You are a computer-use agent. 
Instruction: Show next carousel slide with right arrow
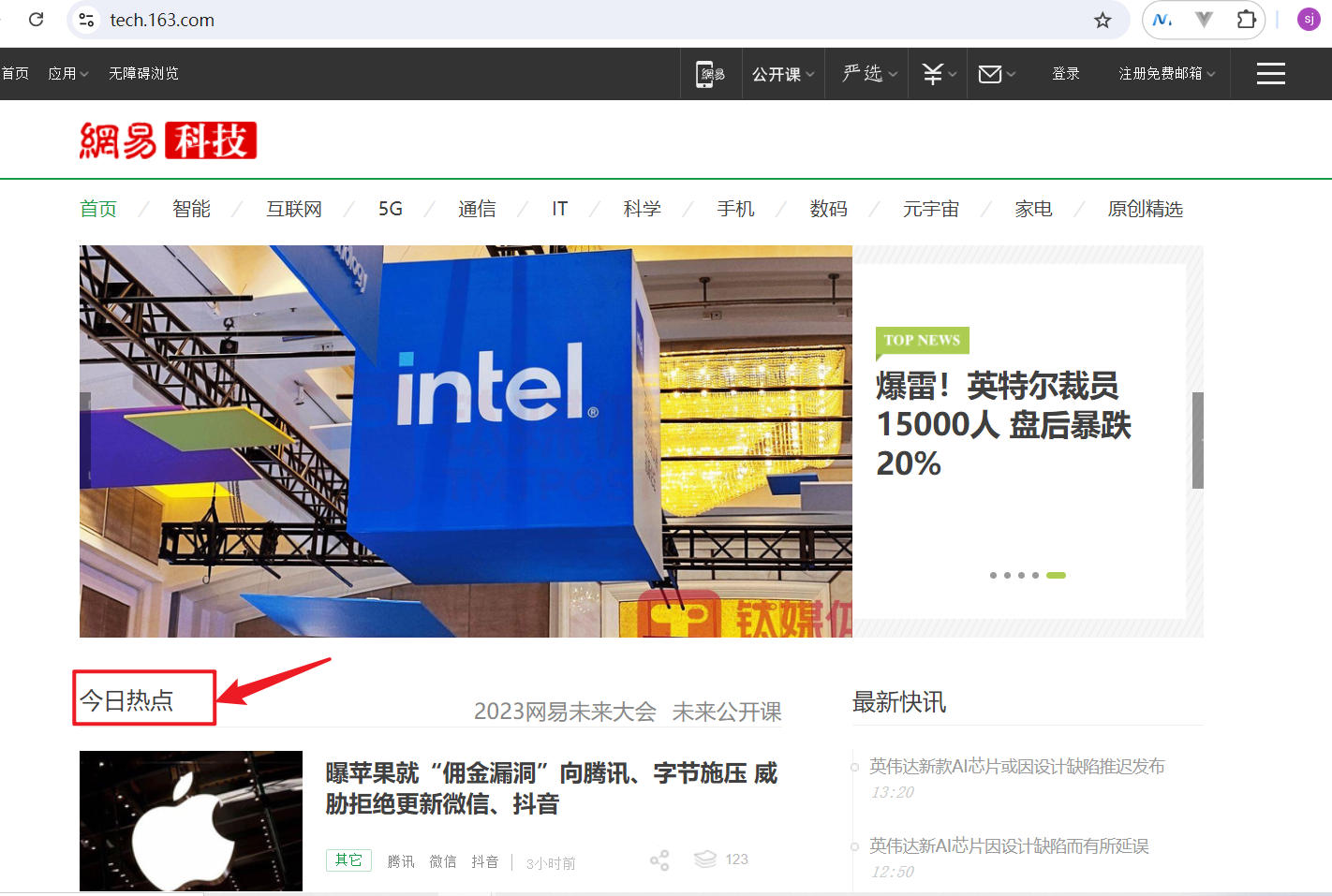(1198, 440)
